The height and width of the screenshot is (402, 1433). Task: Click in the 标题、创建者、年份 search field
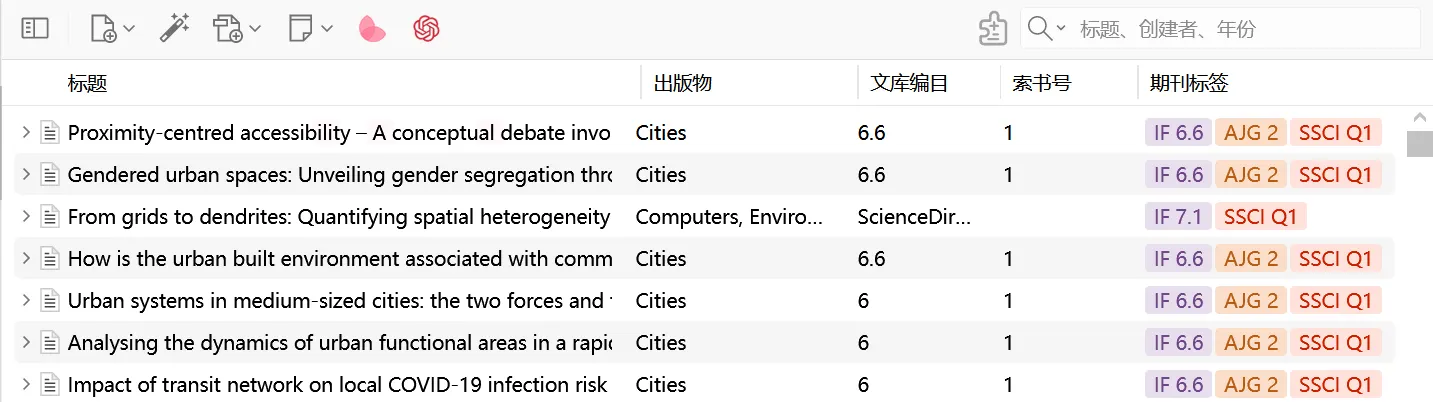[1240, 29]
